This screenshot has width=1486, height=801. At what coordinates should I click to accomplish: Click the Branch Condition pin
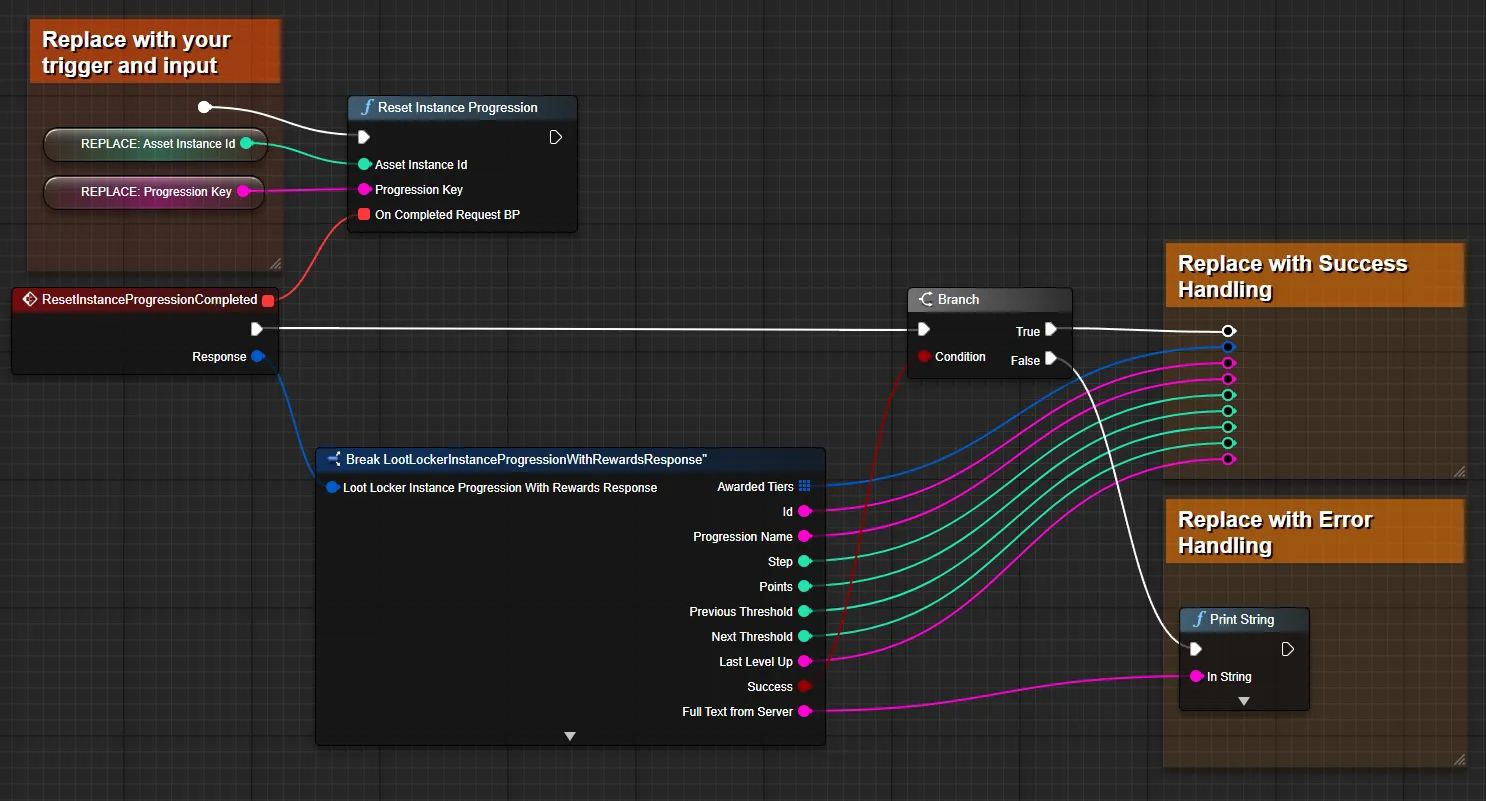(924, 357)
